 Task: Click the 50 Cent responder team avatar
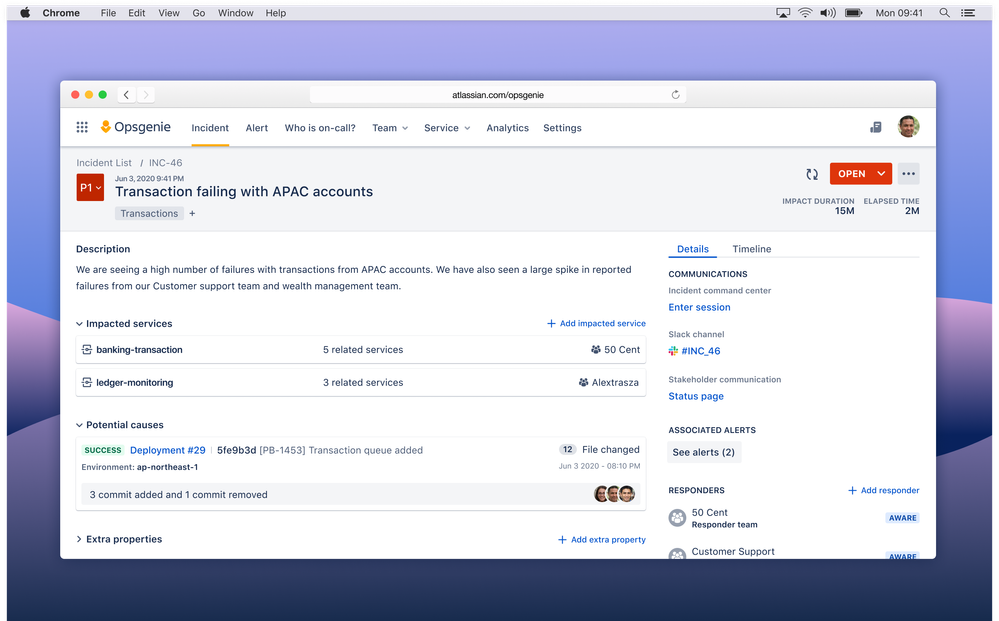point(677,518)
